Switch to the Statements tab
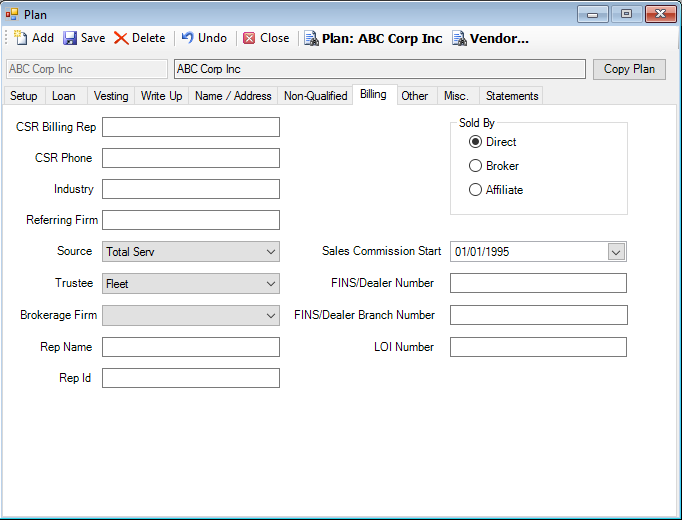The image size is (682, 520). pyautogui.click(x=512, y=96)
